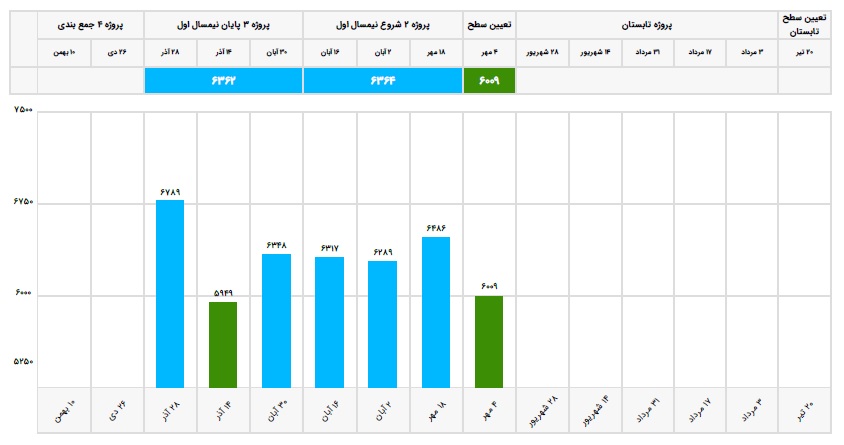
Task: Click the tallest blue bar valued 6789
Action: 170,293
